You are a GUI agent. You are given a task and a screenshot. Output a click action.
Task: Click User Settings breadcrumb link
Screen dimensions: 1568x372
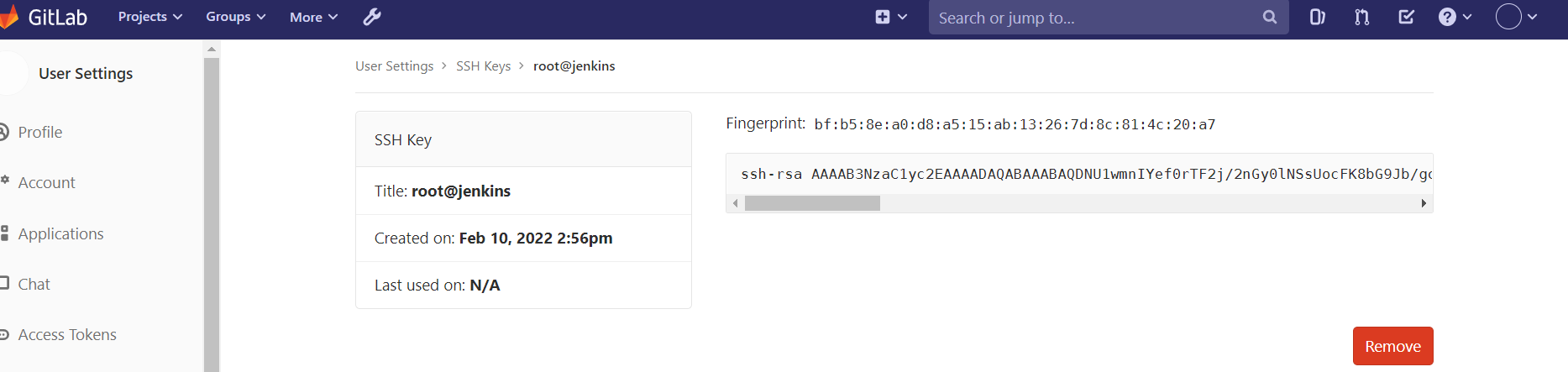[x=394, y=65]
